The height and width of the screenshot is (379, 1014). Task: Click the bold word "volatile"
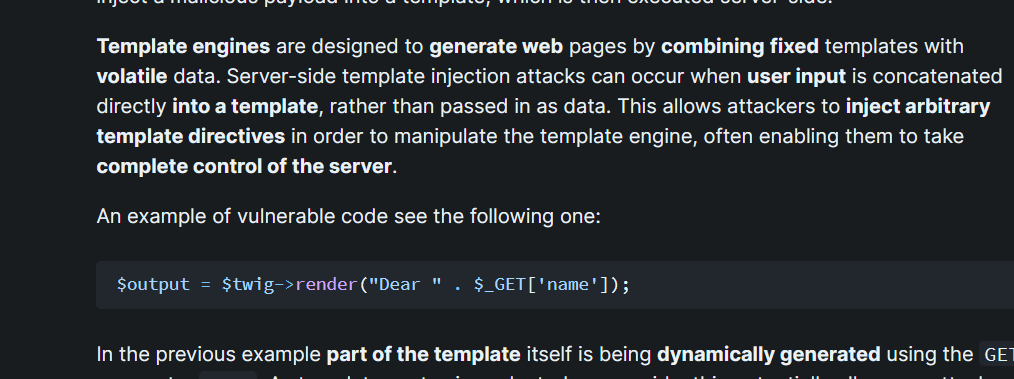coord(132,76)
